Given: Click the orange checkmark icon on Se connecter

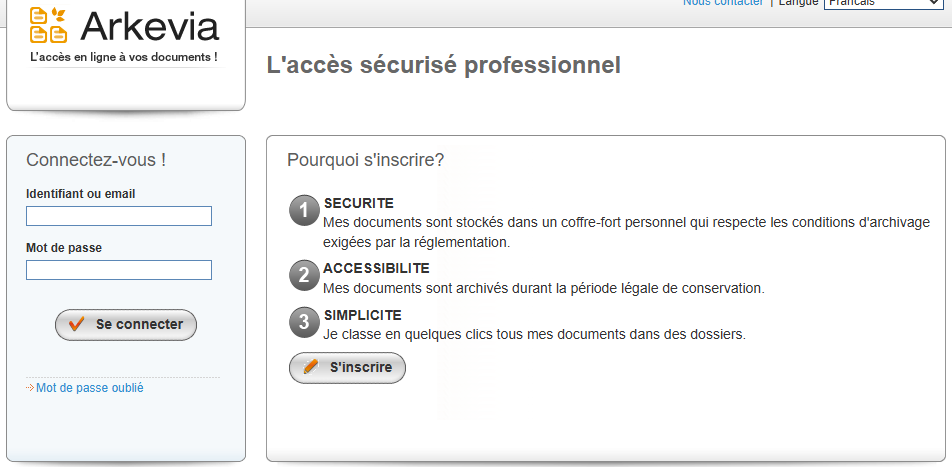Looking at the screenshot, I should (x=76, y=325).
